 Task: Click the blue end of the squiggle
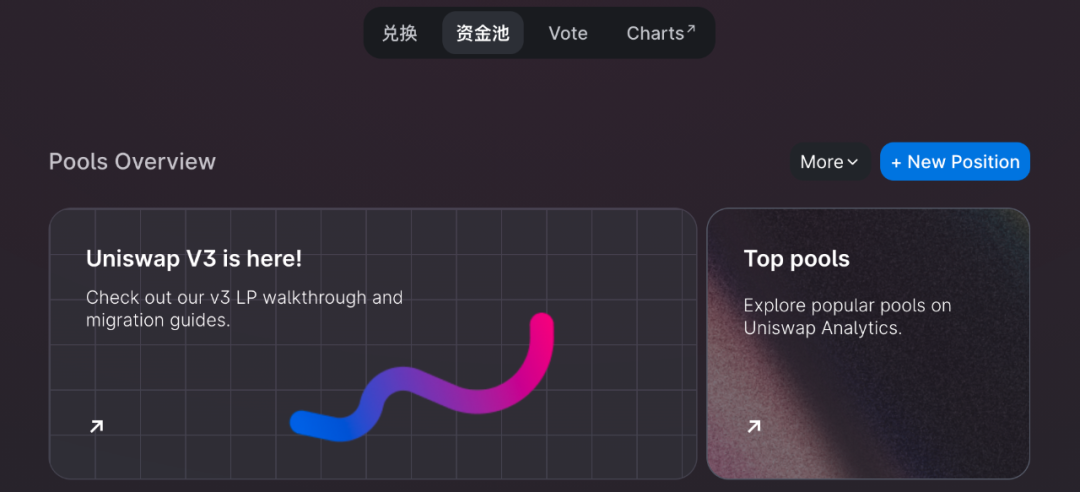point(304,422)
